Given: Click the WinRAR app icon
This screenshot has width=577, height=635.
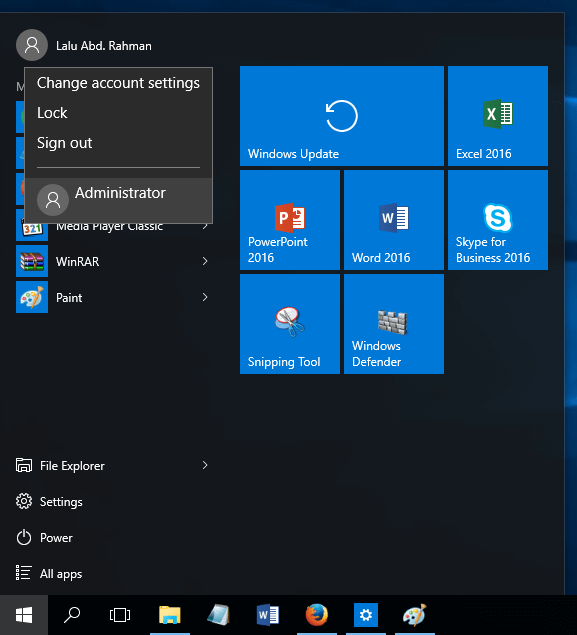Looking at the screenshot, I should pos(32,261).
